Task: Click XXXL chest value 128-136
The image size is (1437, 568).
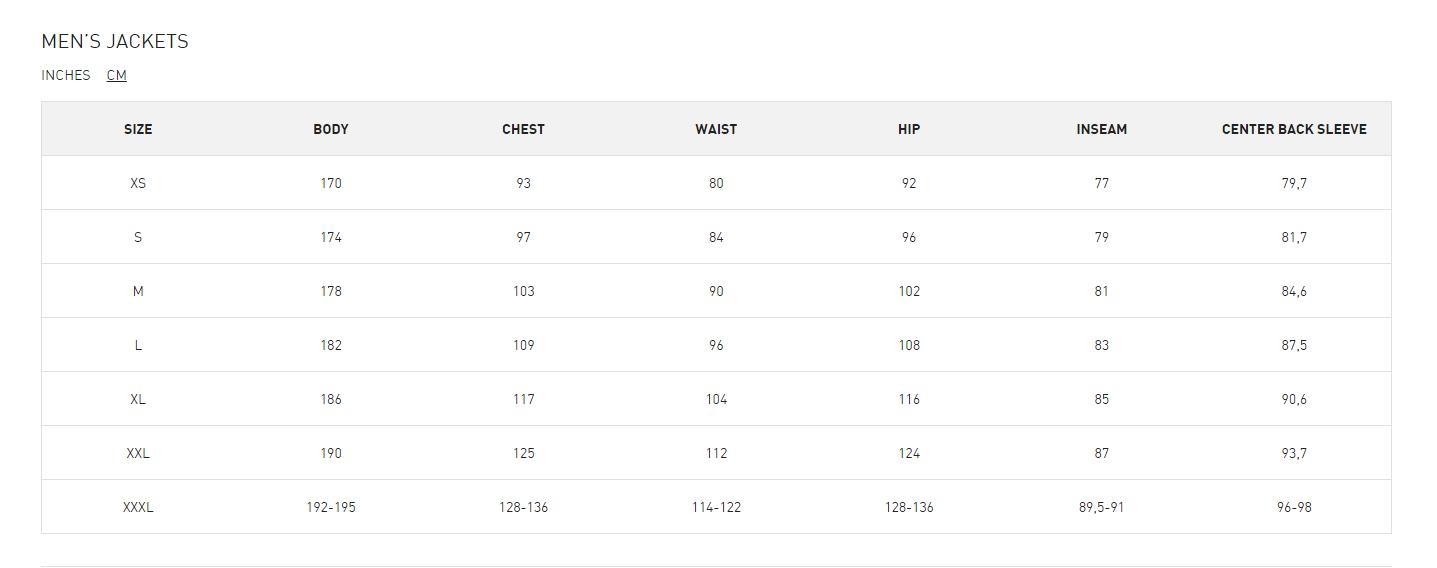Action: (x=524, y=507)
